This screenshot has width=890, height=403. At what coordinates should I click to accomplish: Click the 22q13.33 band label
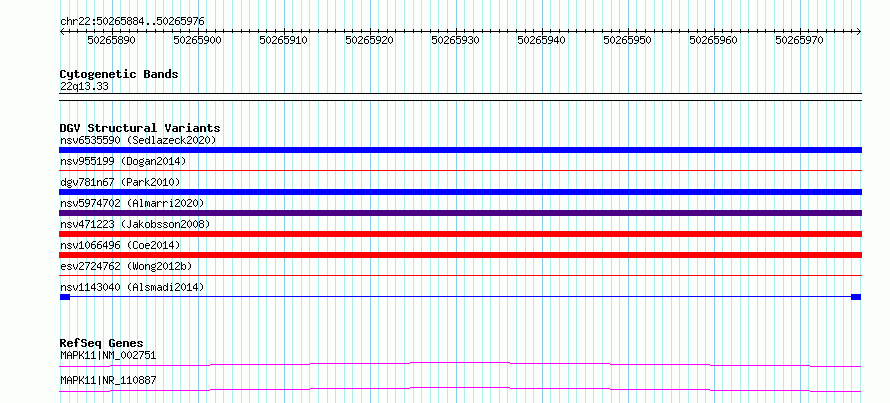[84, 87]
